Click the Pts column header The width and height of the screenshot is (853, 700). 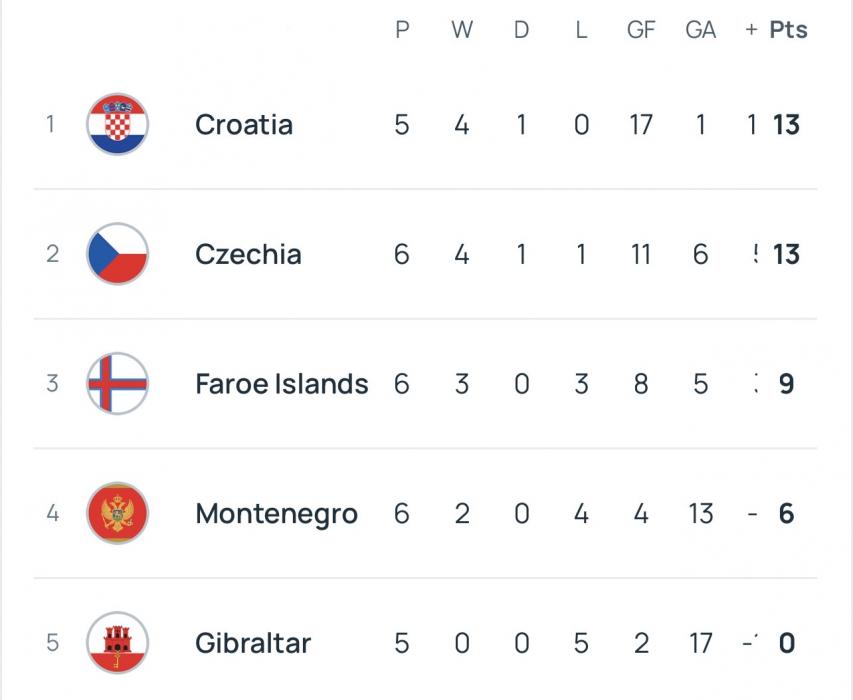click(788, 30)
